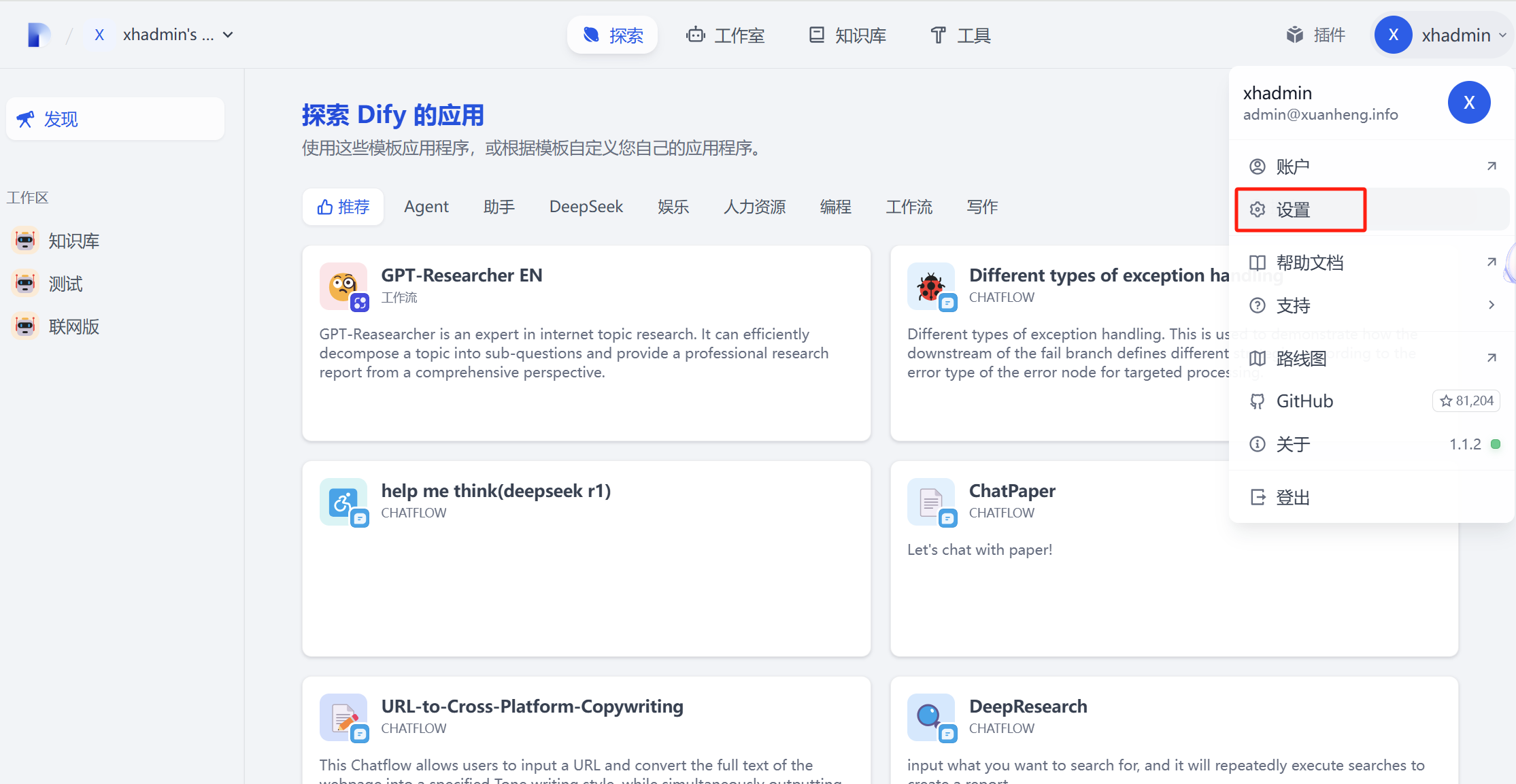Click the 账户 external link arrow
The image size is (1516, 784).
(x=1492, y=166)
